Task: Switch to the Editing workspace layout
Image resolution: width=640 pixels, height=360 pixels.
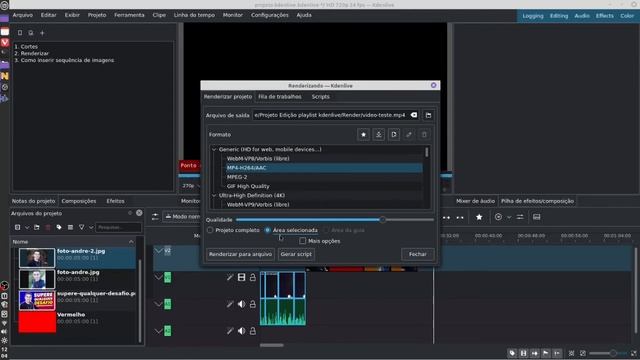Action: [x=559, y=16]
